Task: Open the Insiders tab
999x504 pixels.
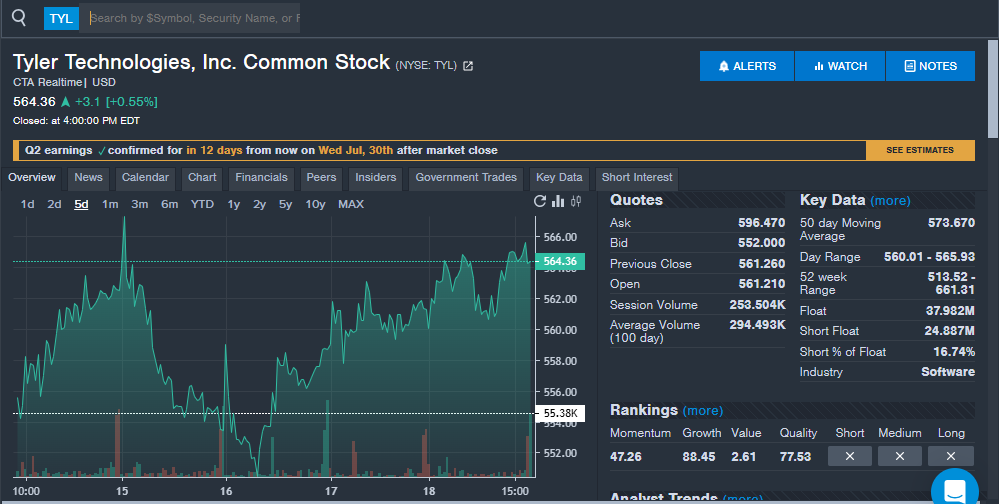Action: 375,178
